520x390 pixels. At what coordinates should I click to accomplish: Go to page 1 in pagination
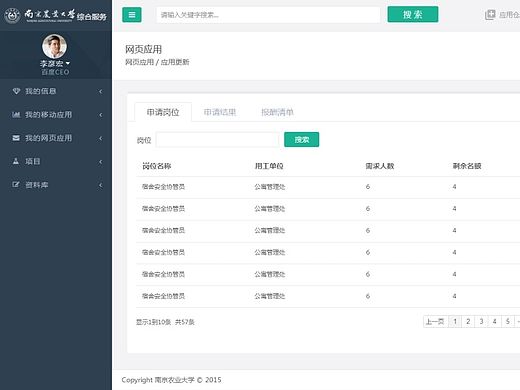[455, 322]
